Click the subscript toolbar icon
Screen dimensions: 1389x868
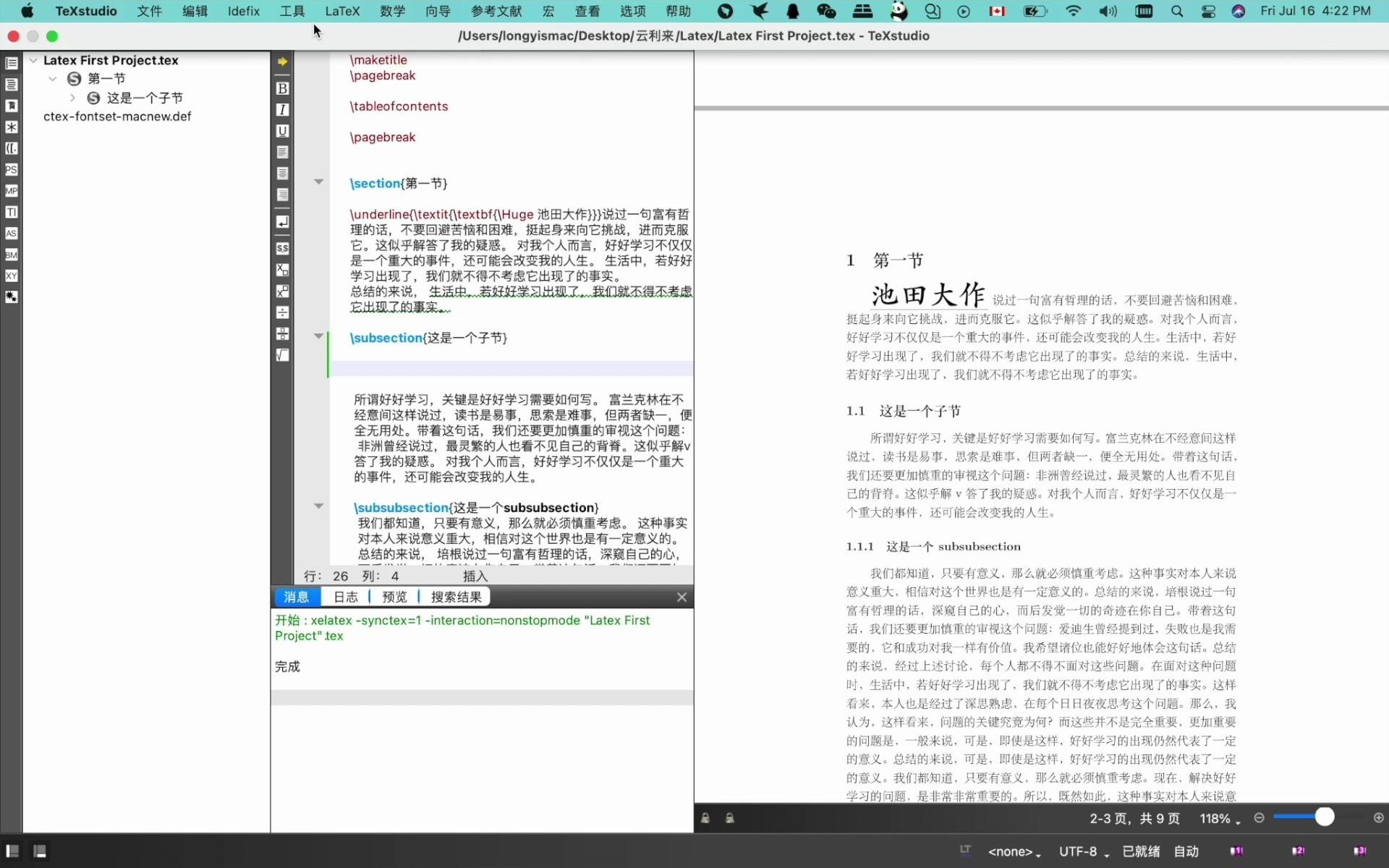coord(282,270)
